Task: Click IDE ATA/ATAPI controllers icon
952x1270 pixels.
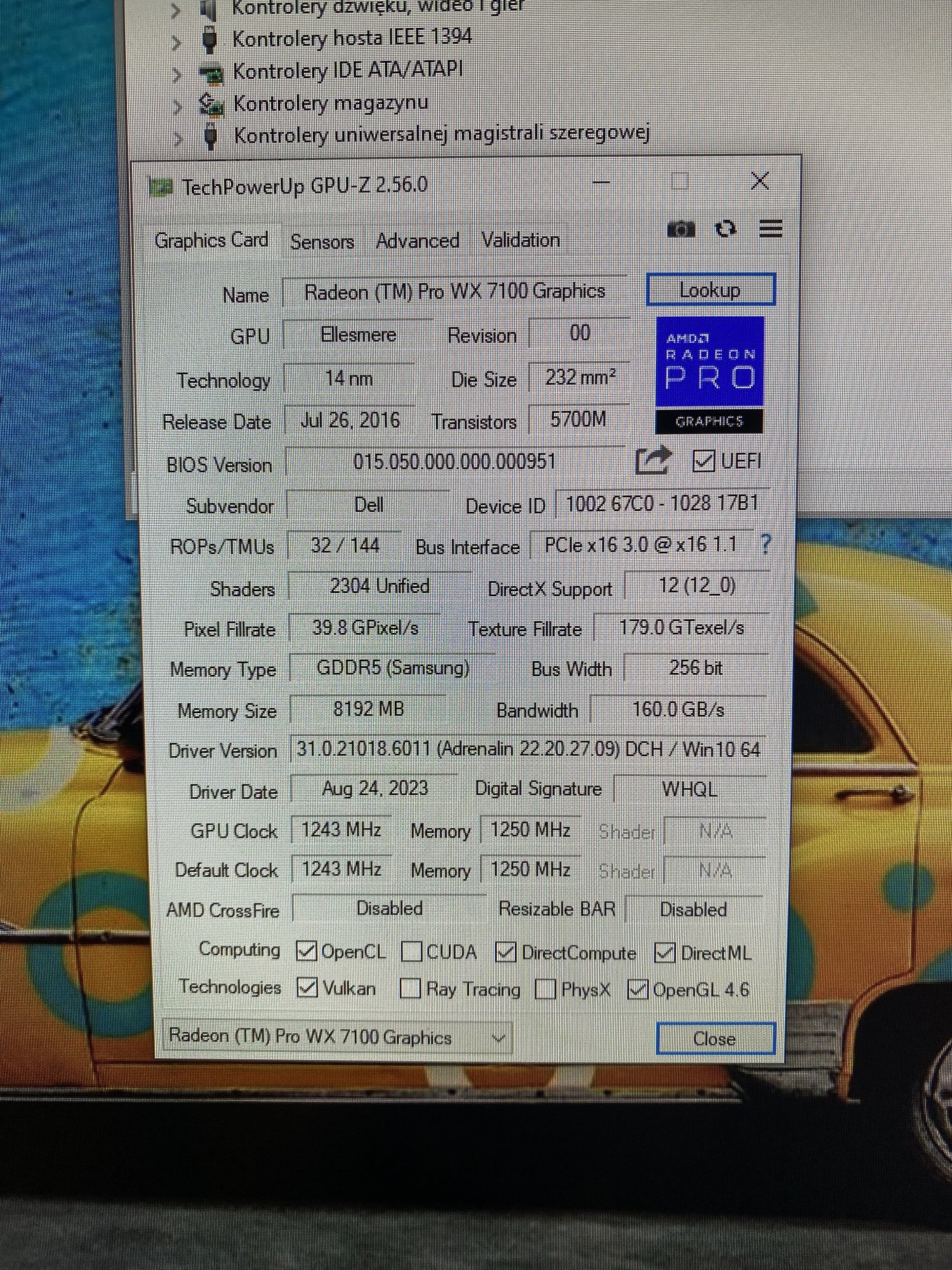Action: click(211, 74)
